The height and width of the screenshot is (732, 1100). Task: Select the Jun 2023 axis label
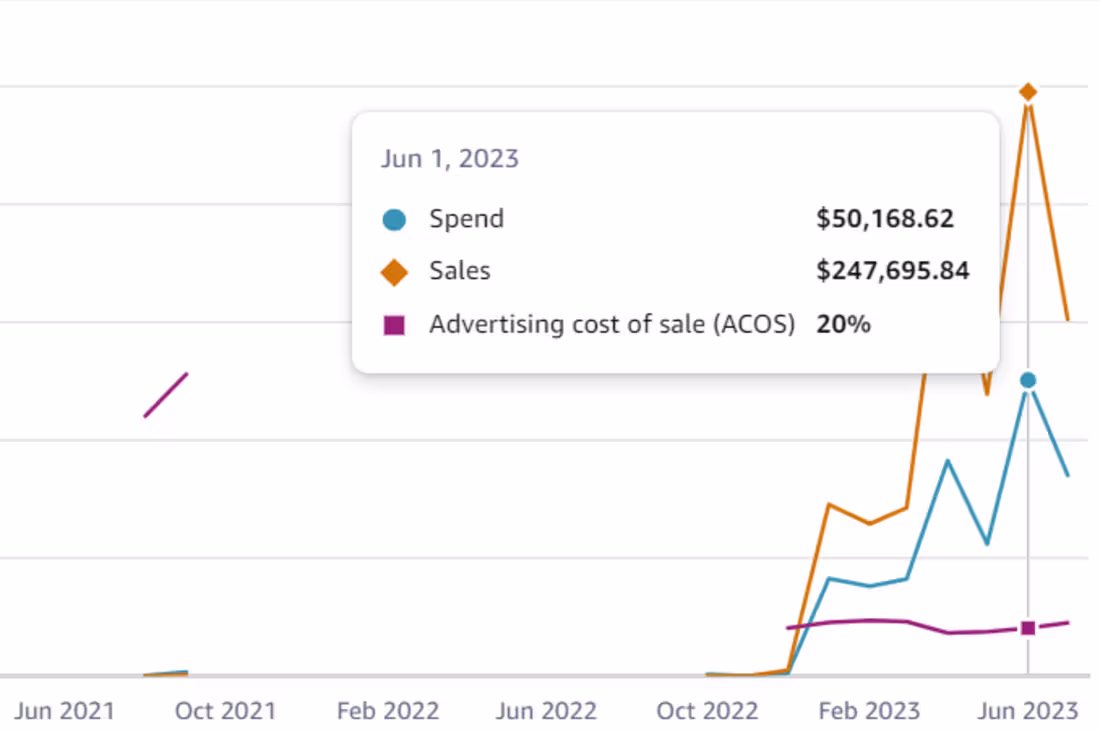pos(1027,711)
